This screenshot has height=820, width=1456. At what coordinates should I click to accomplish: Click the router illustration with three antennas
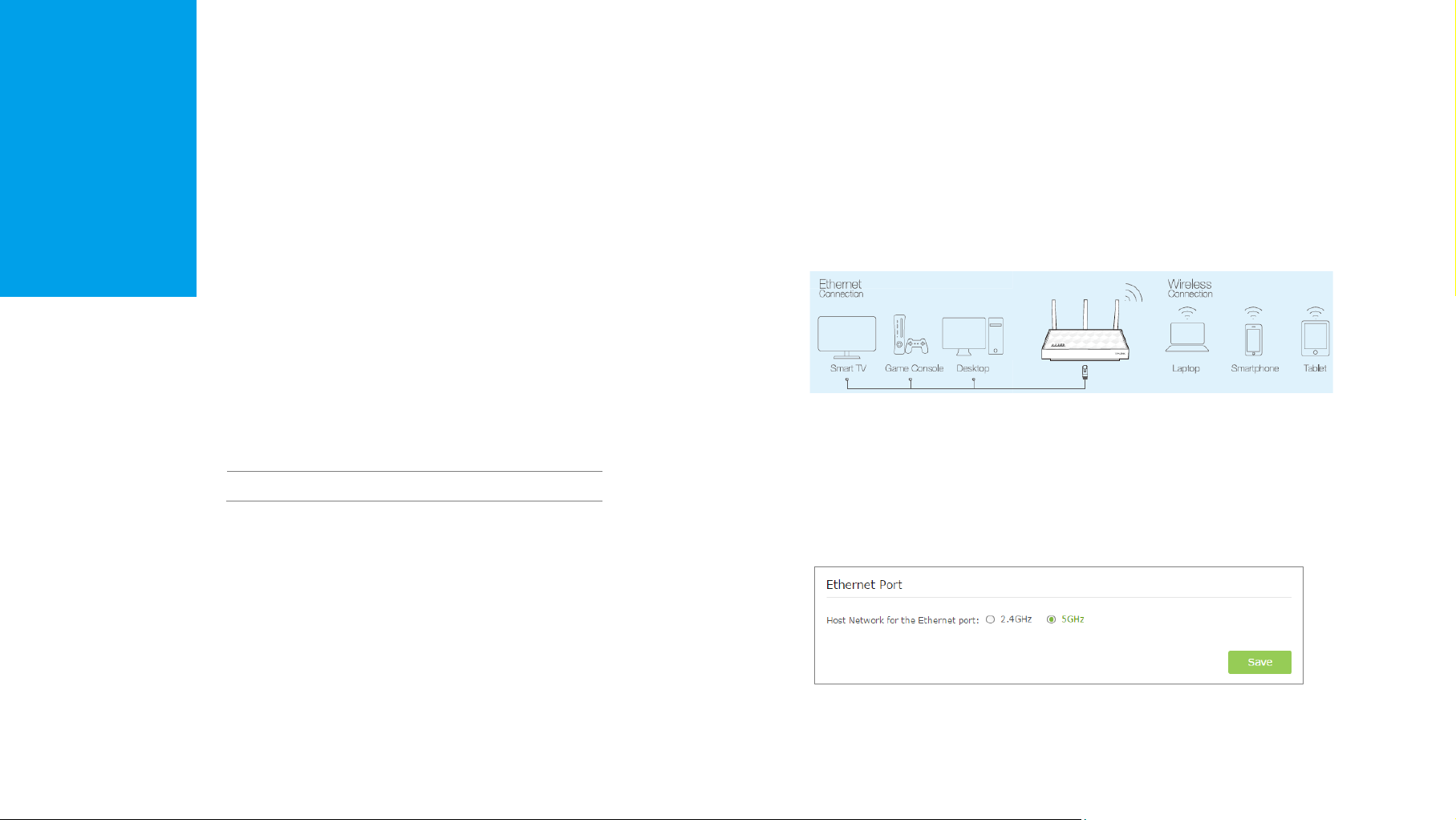[x=1085, y=329]
